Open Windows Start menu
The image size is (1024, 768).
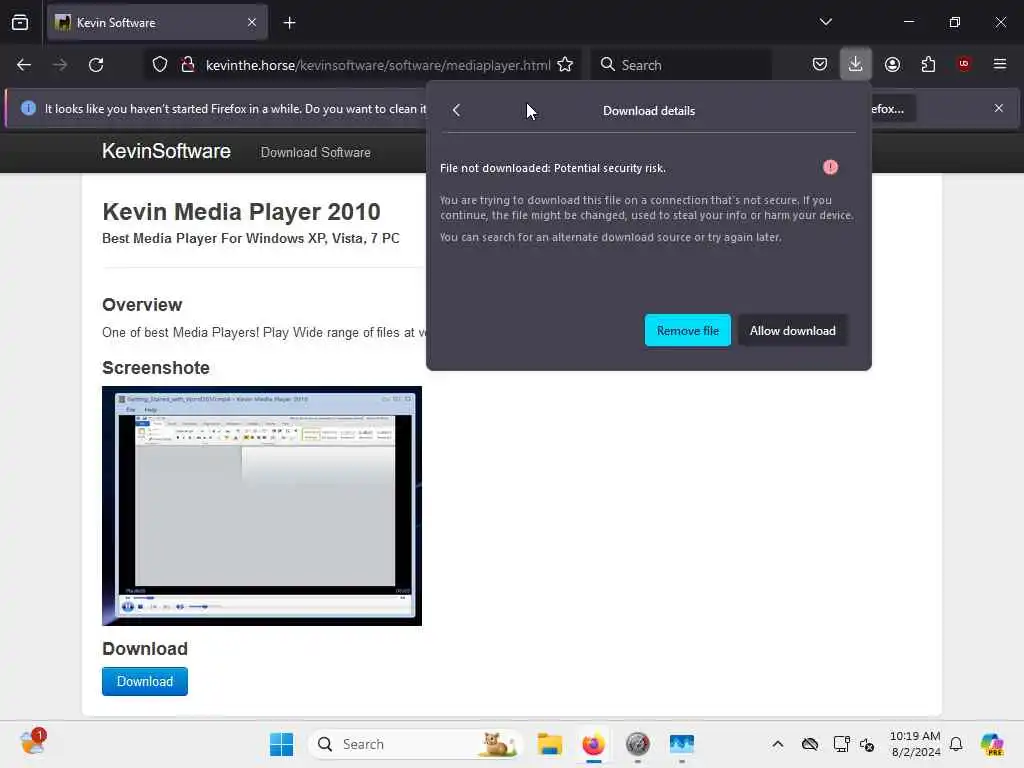tap(281, 744)
